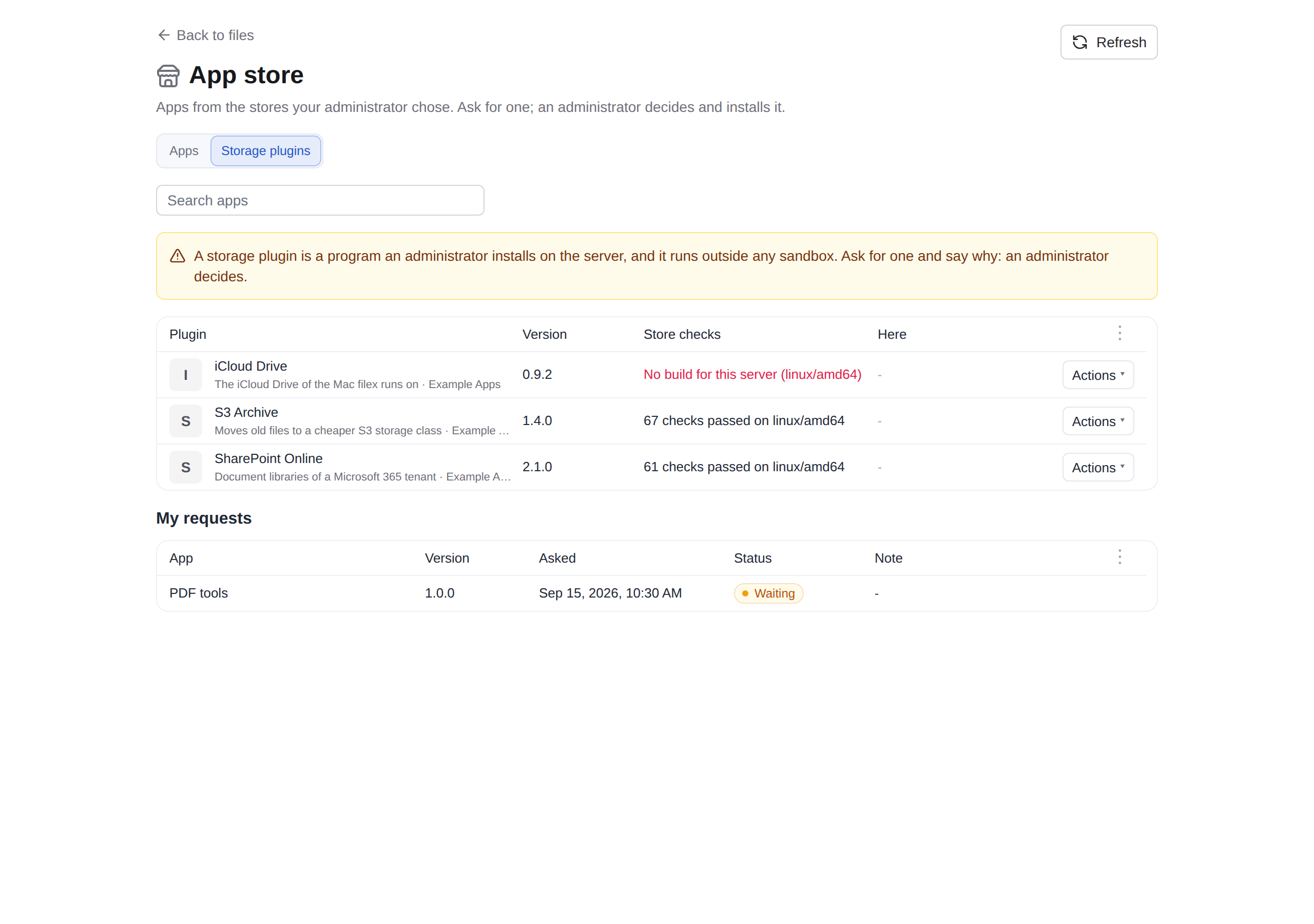The width and height of the screenshot is (1314, 924).
Task: Click the Waiting status badge
Action: coord(768,593)
